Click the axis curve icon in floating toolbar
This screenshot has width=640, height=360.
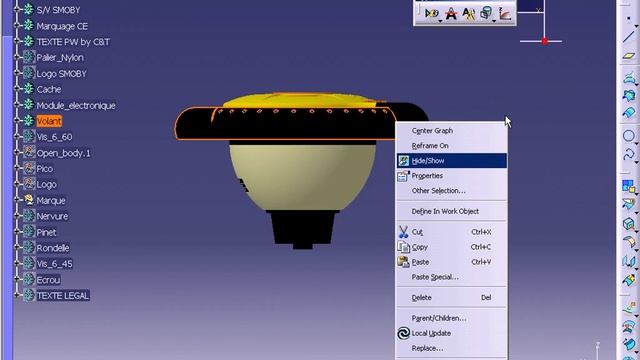click(505, 14)
